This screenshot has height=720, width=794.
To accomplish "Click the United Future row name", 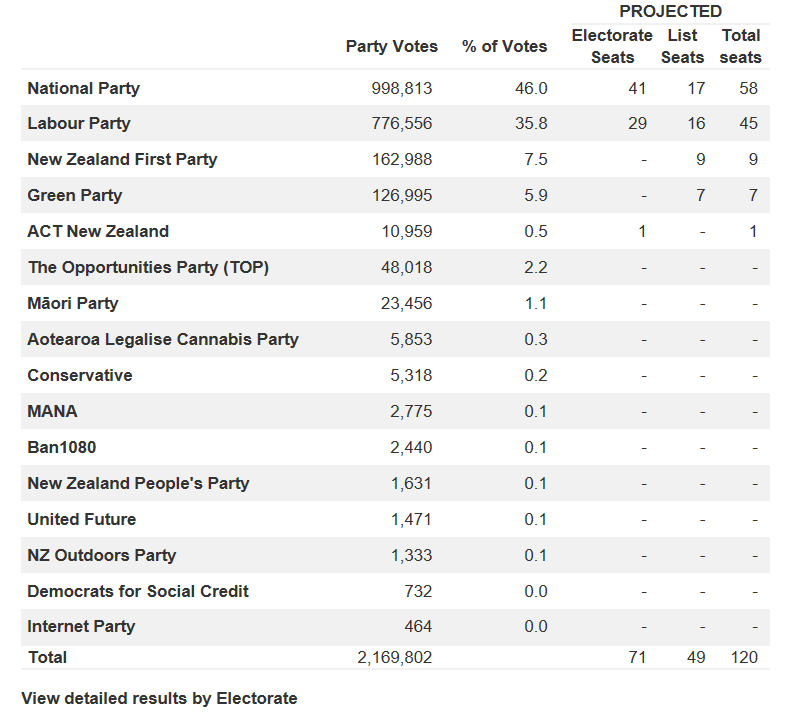I will tap(82, 520).
